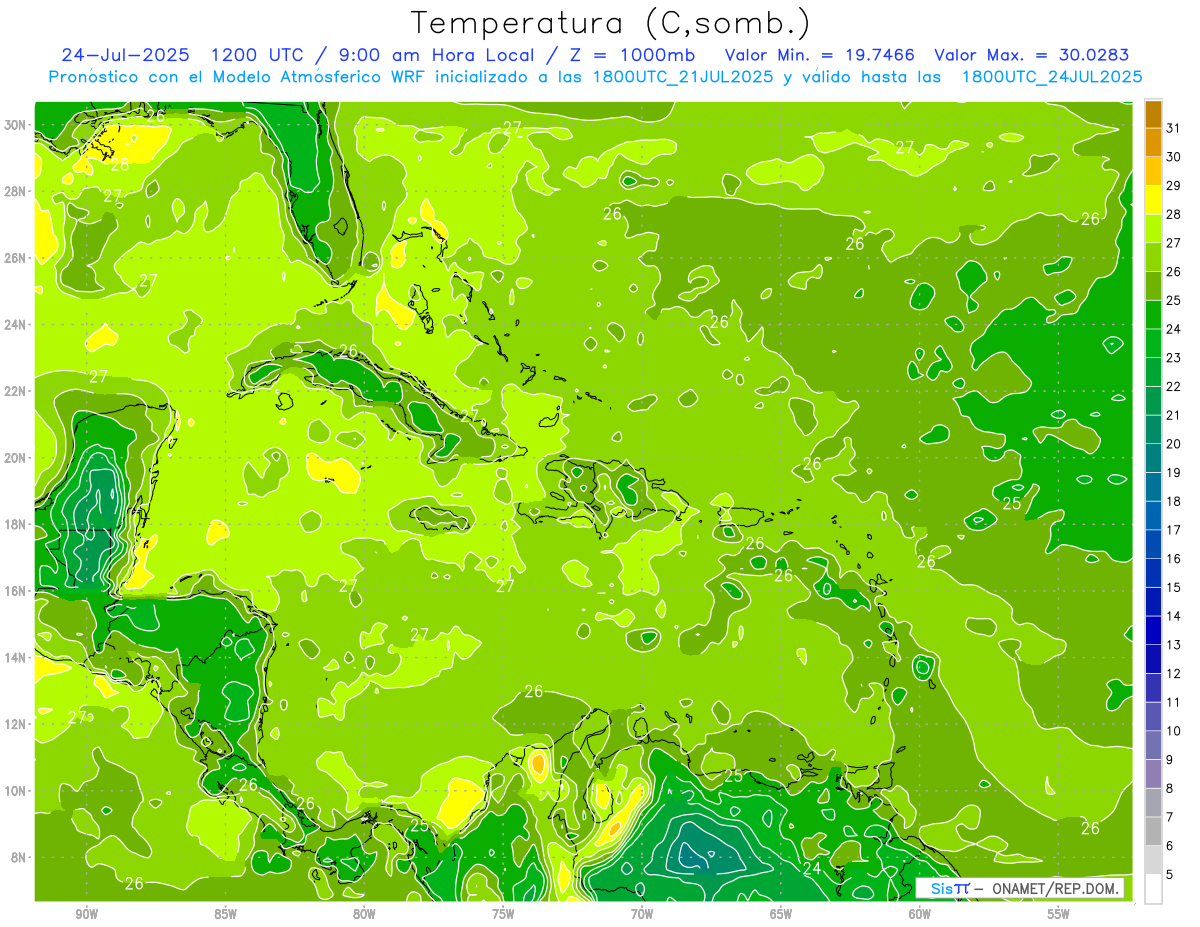Image resolution: width=1200 pixels, height=927 pixels.
Task: Click "Valor Min. = 19.7466" text
Action: [819, 55]
